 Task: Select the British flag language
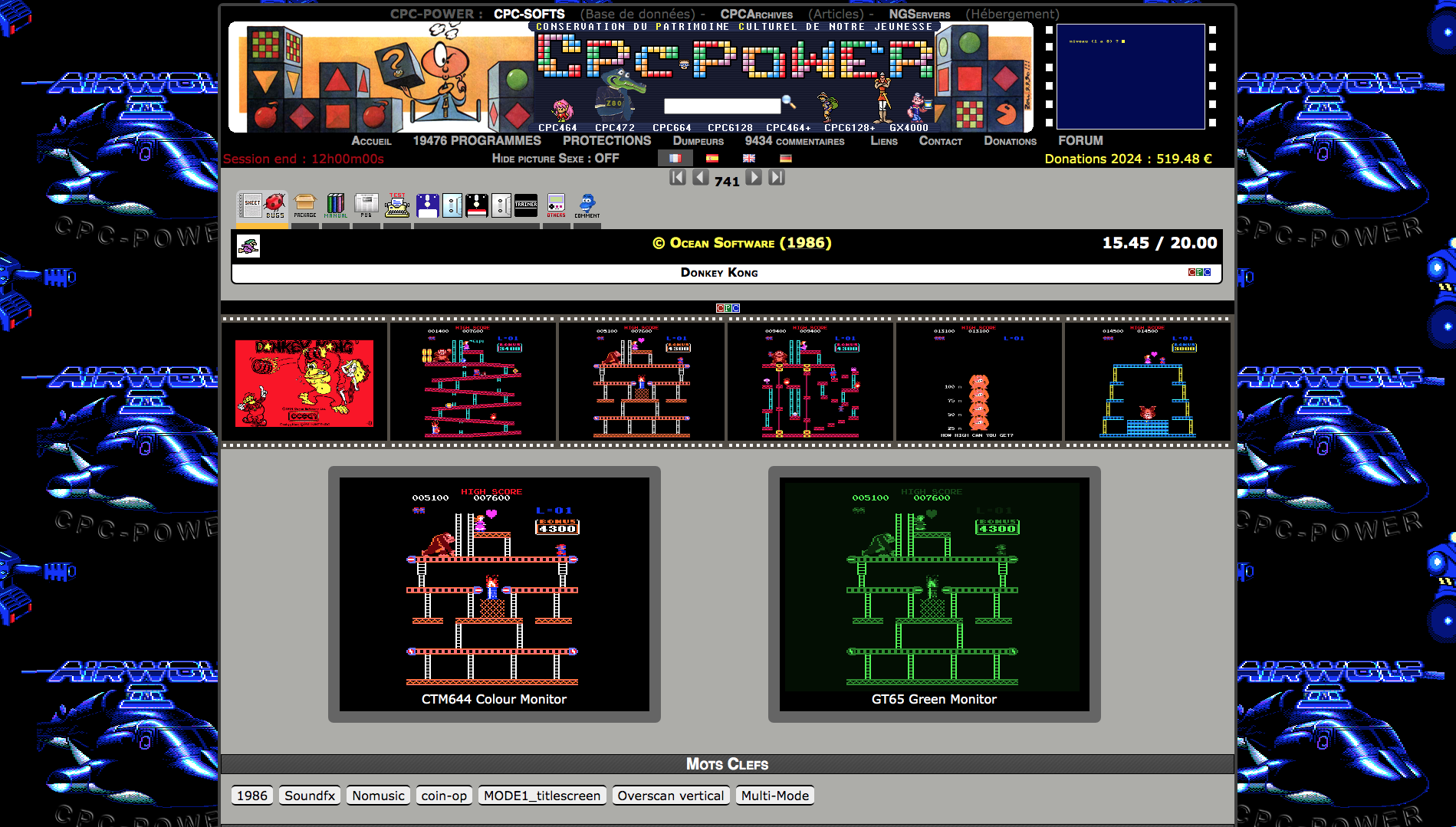(x=749, y=159)
